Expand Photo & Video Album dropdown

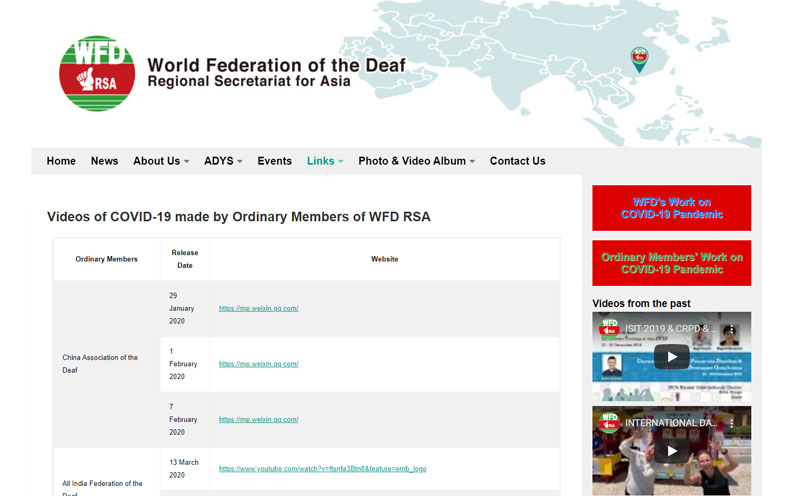tap(416, 161)
